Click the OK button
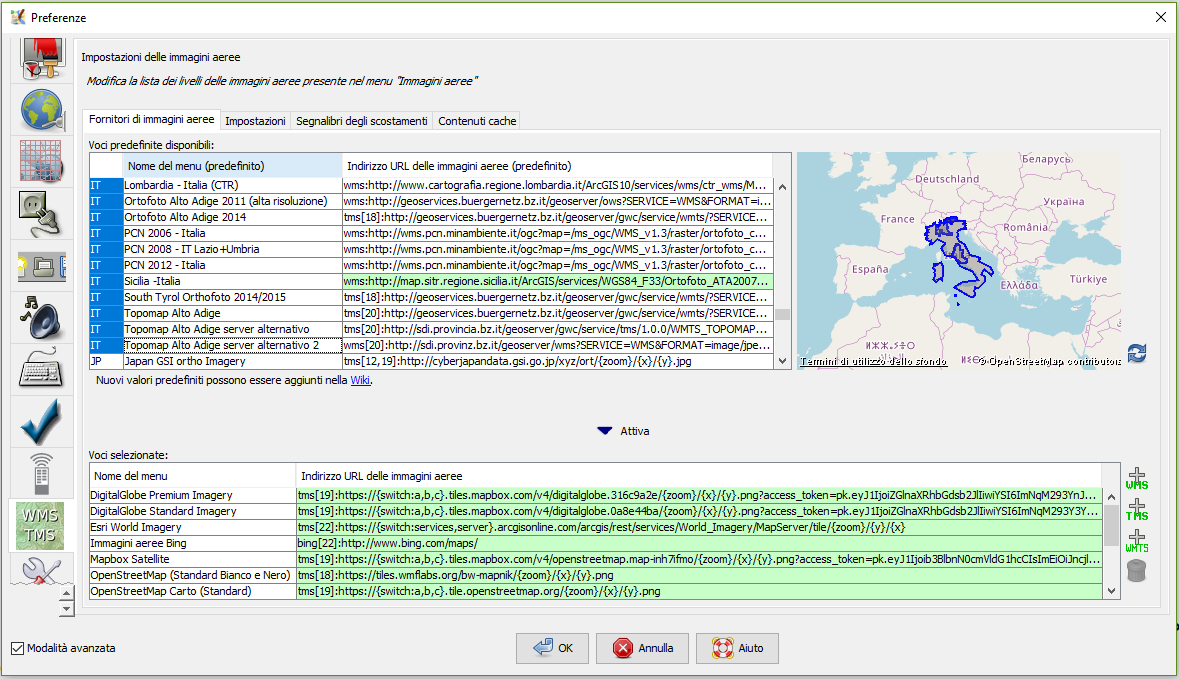This screenshot has width=1179, height=679. [553, 648]
